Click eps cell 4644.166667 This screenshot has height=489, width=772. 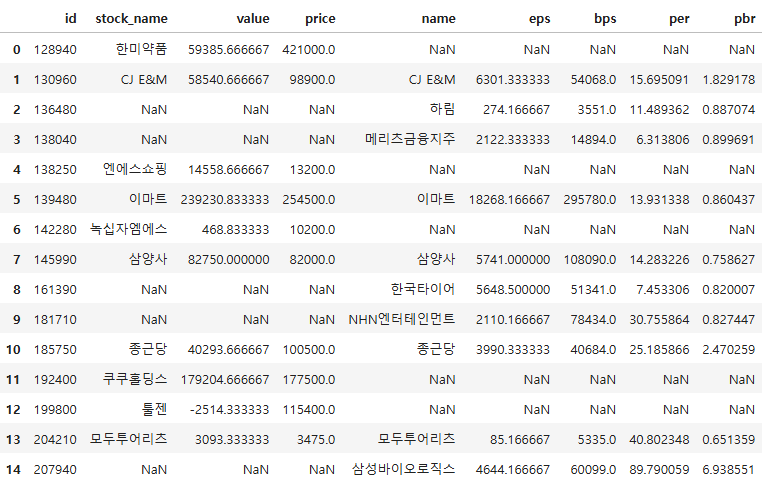click(x=513, y=470)
